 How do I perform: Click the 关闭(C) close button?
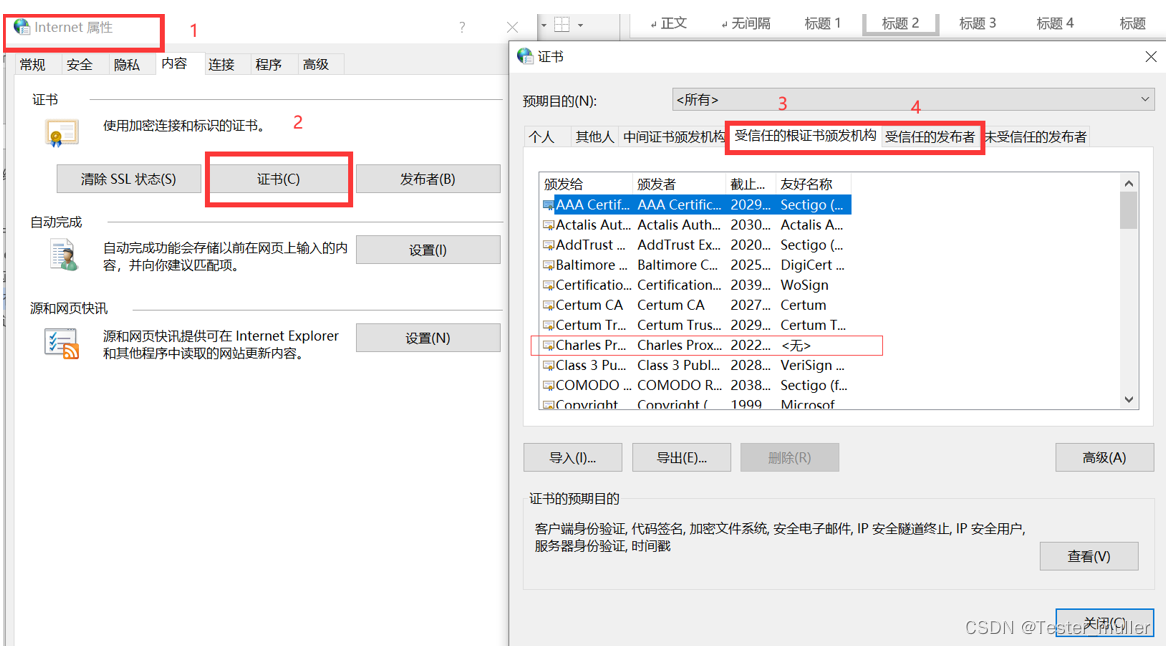click(1104, 623)
